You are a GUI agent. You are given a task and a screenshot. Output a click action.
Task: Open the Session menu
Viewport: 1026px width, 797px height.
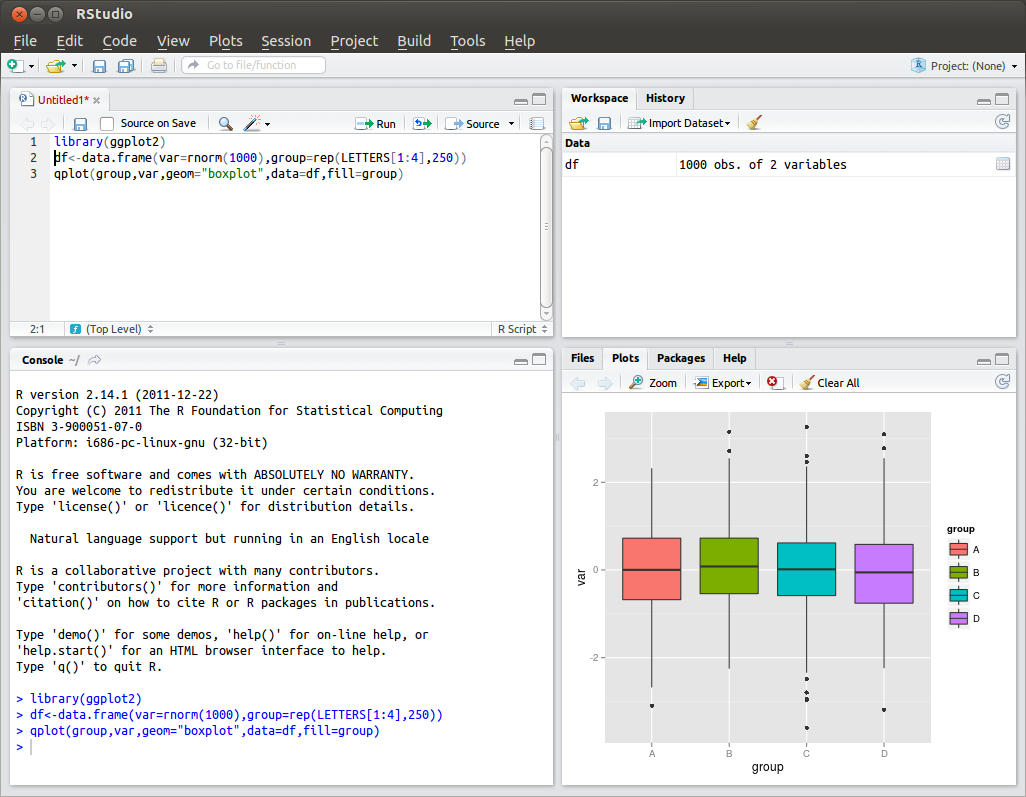click(286, 41)
